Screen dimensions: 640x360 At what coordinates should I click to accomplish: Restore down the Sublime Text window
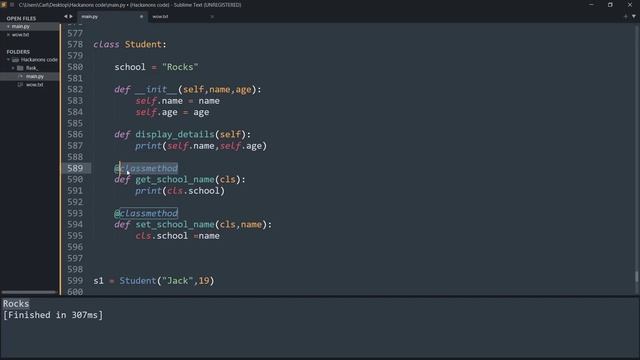tap(610, 4)
